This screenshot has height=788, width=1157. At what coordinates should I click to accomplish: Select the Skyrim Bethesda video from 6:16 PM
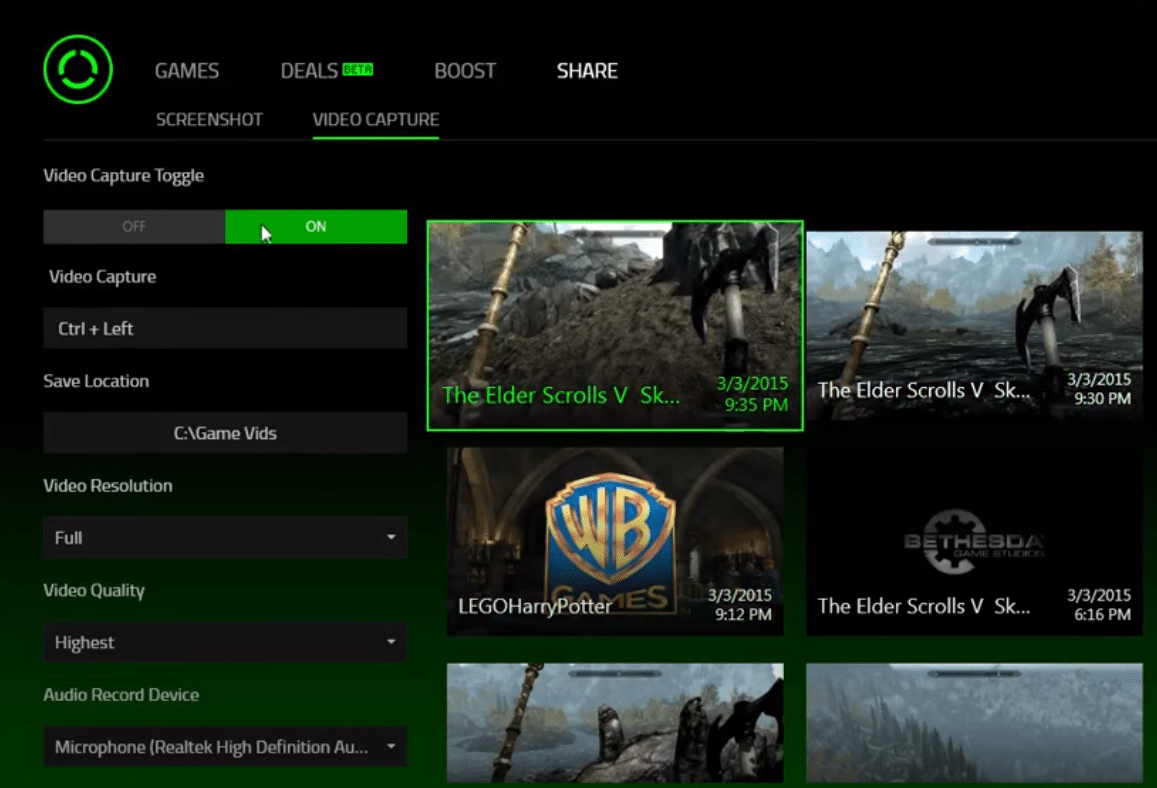point(974,541)
